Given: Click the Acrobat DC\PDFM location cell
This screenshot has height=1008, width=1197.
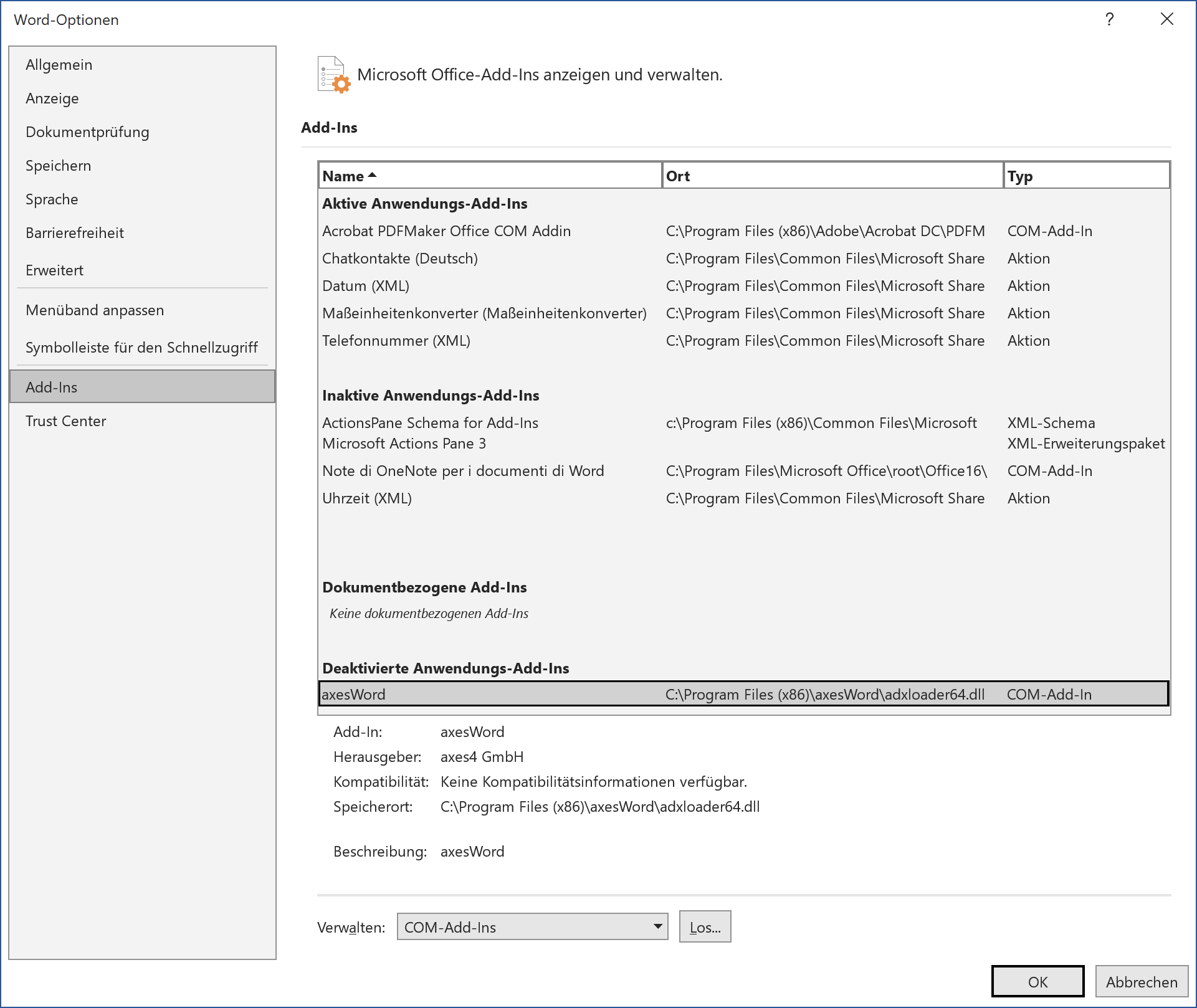Looking at the screenshot, I should pyautogui.click(x=825, y=231).
